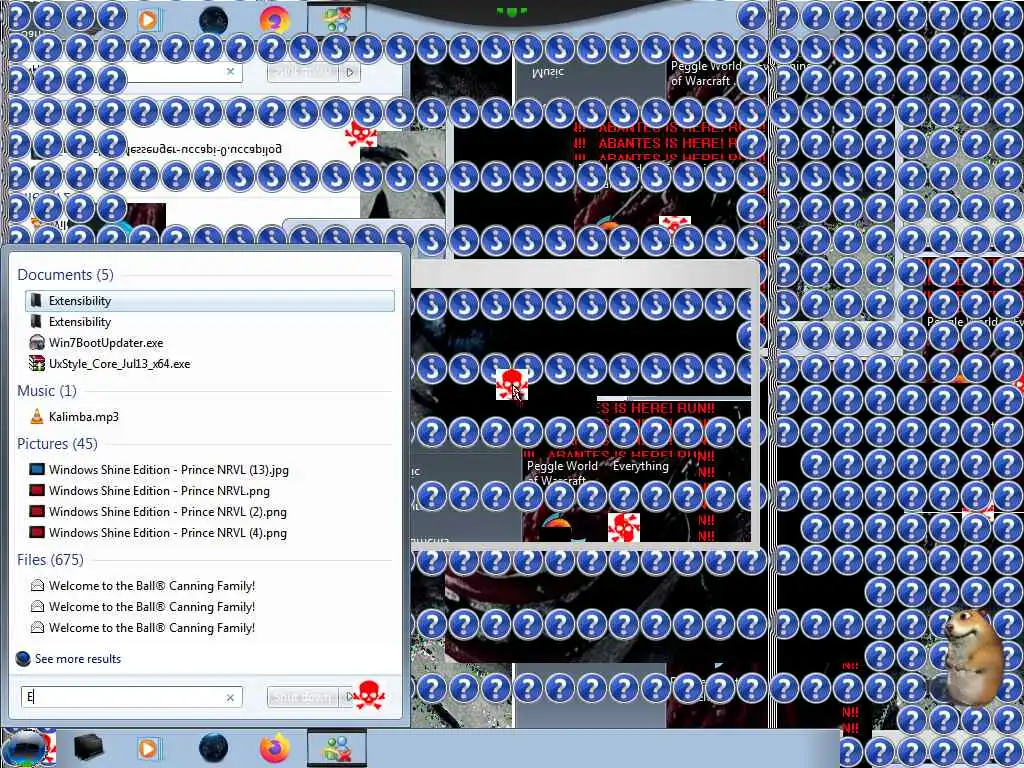Click the VLC cone icon for Kalimba.mp3
The height and width of the screenshot is (768, 1024).
point(37,417)
